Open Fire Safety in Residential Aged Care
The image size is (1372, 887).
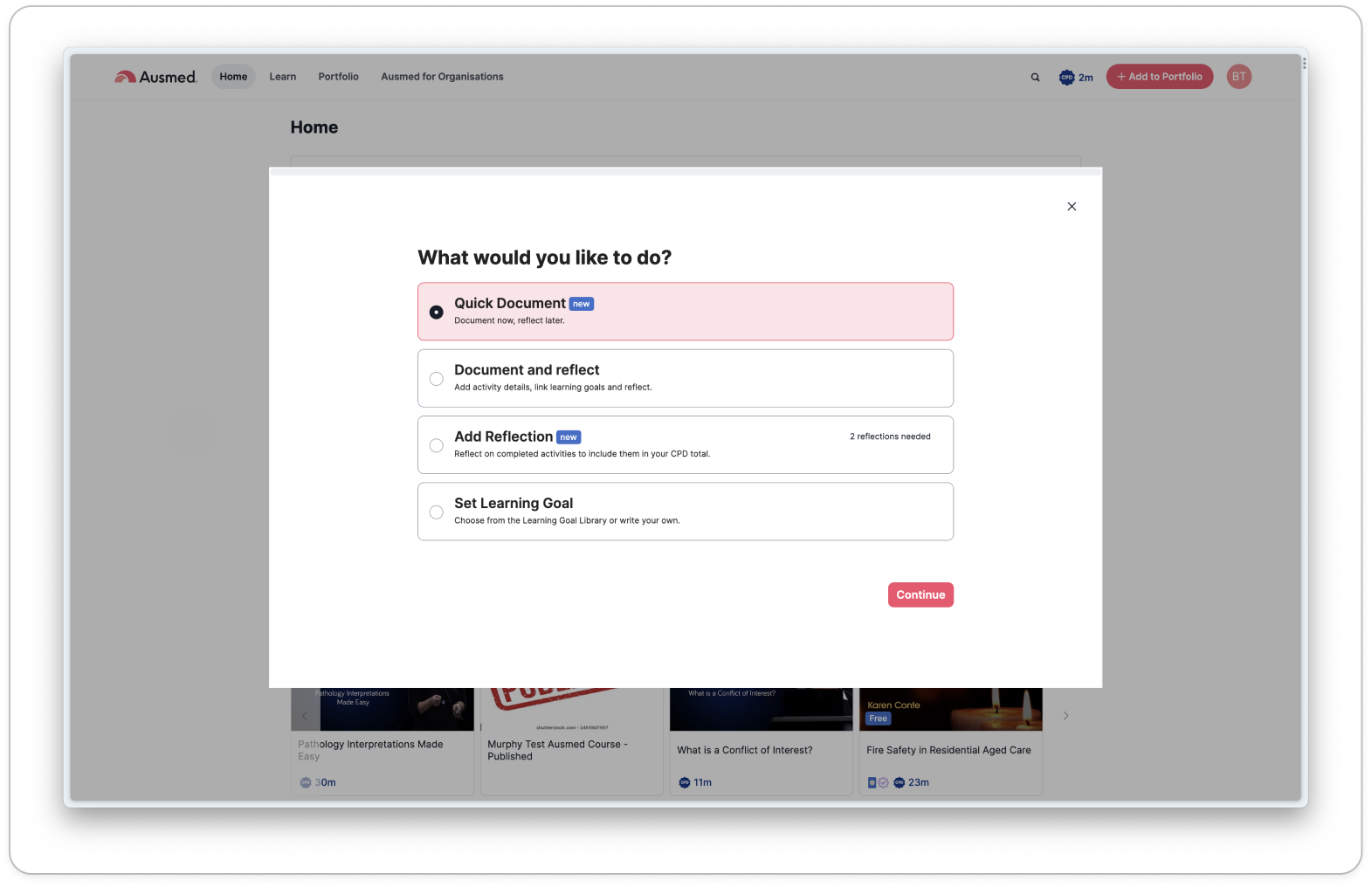[951, 741]
